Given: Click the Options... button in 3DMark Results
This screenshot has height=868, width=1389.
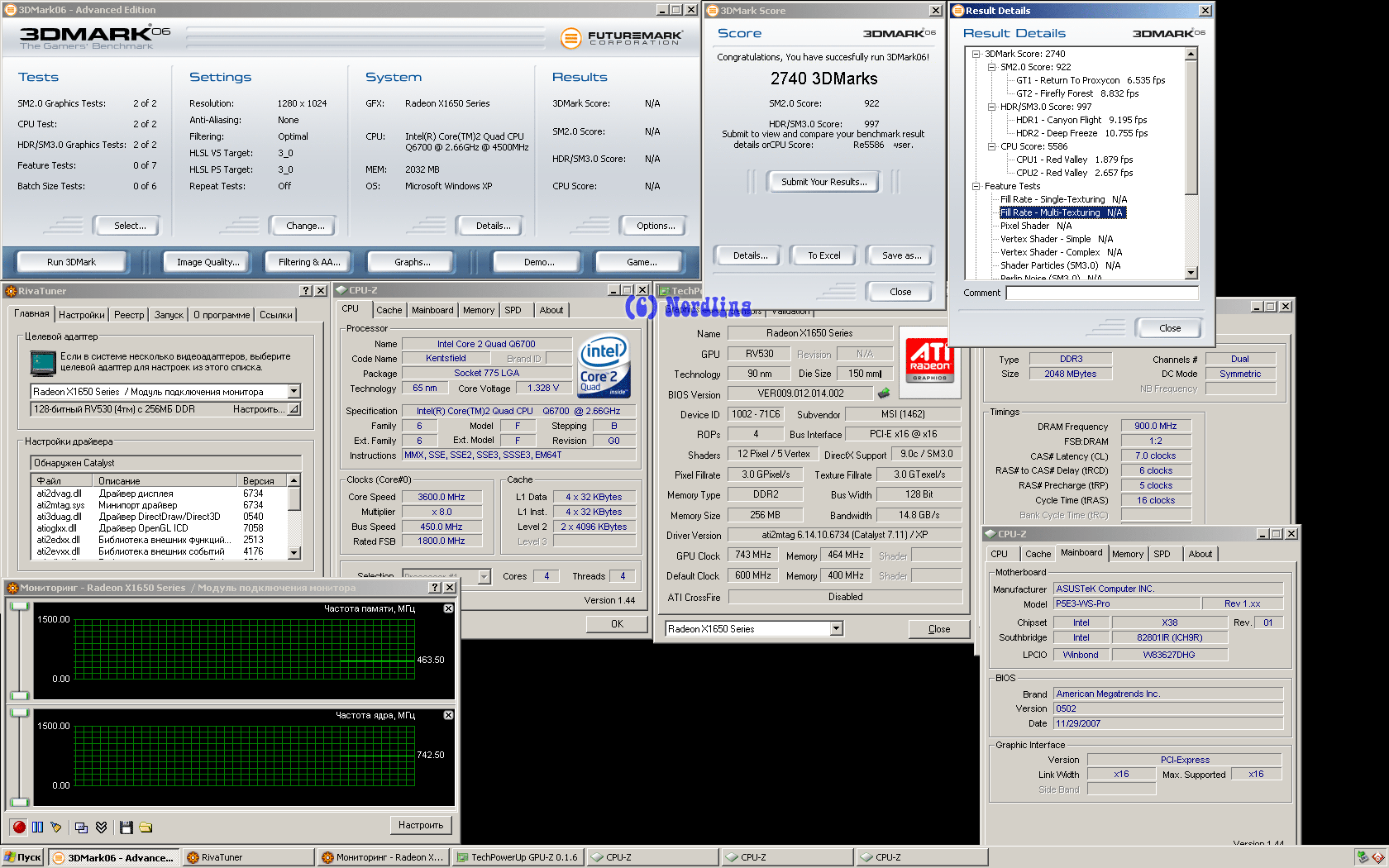Looking at the screenshot, I should click(x=656, y=226).
